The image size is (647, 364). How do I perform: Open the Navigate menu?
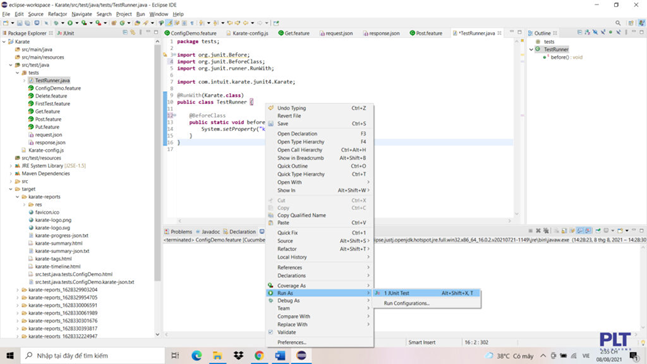click(82, 14)
